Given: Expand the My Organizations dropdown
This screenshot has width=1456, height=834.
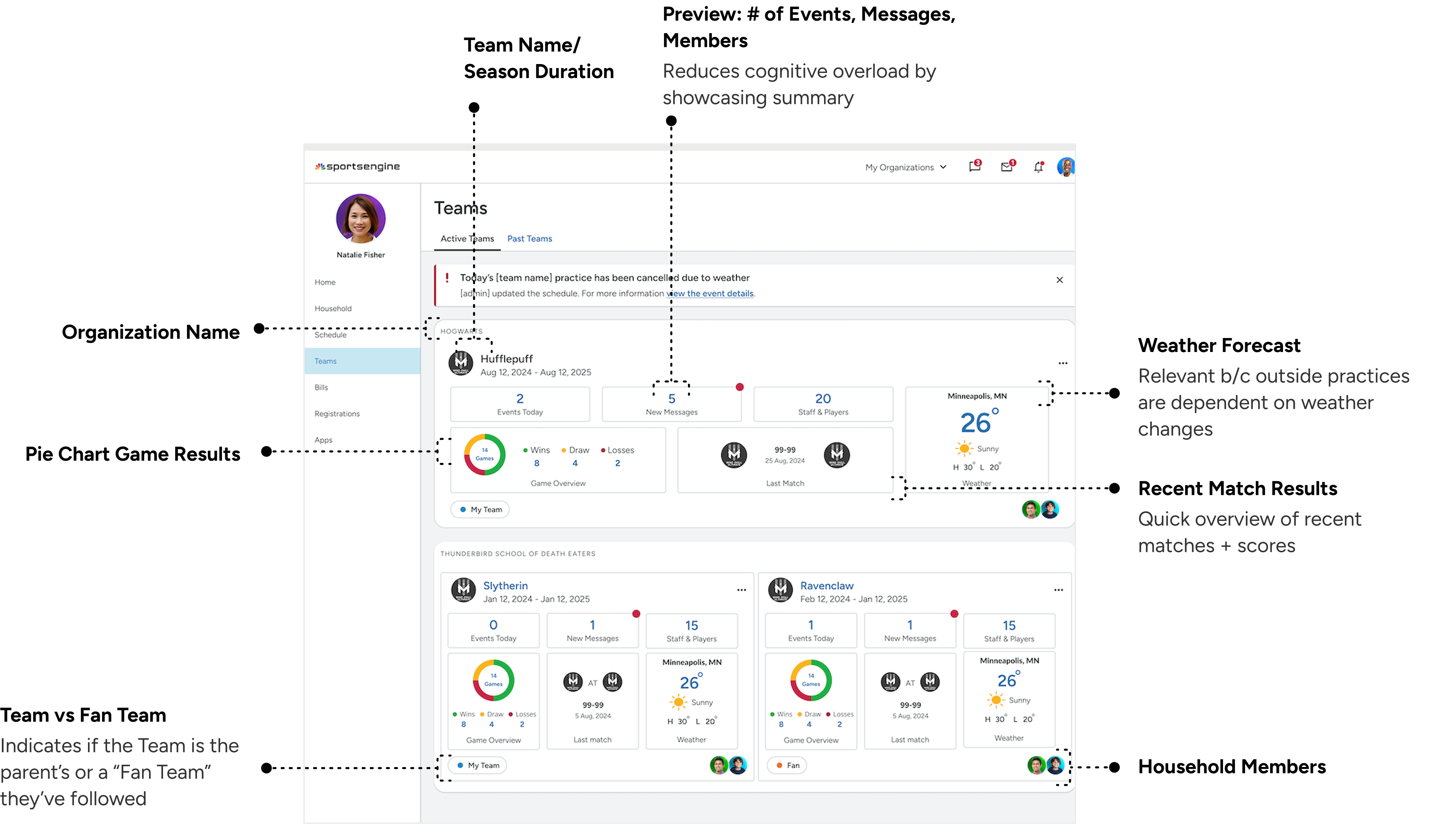Looking at the screenshot, I should 905,167.
